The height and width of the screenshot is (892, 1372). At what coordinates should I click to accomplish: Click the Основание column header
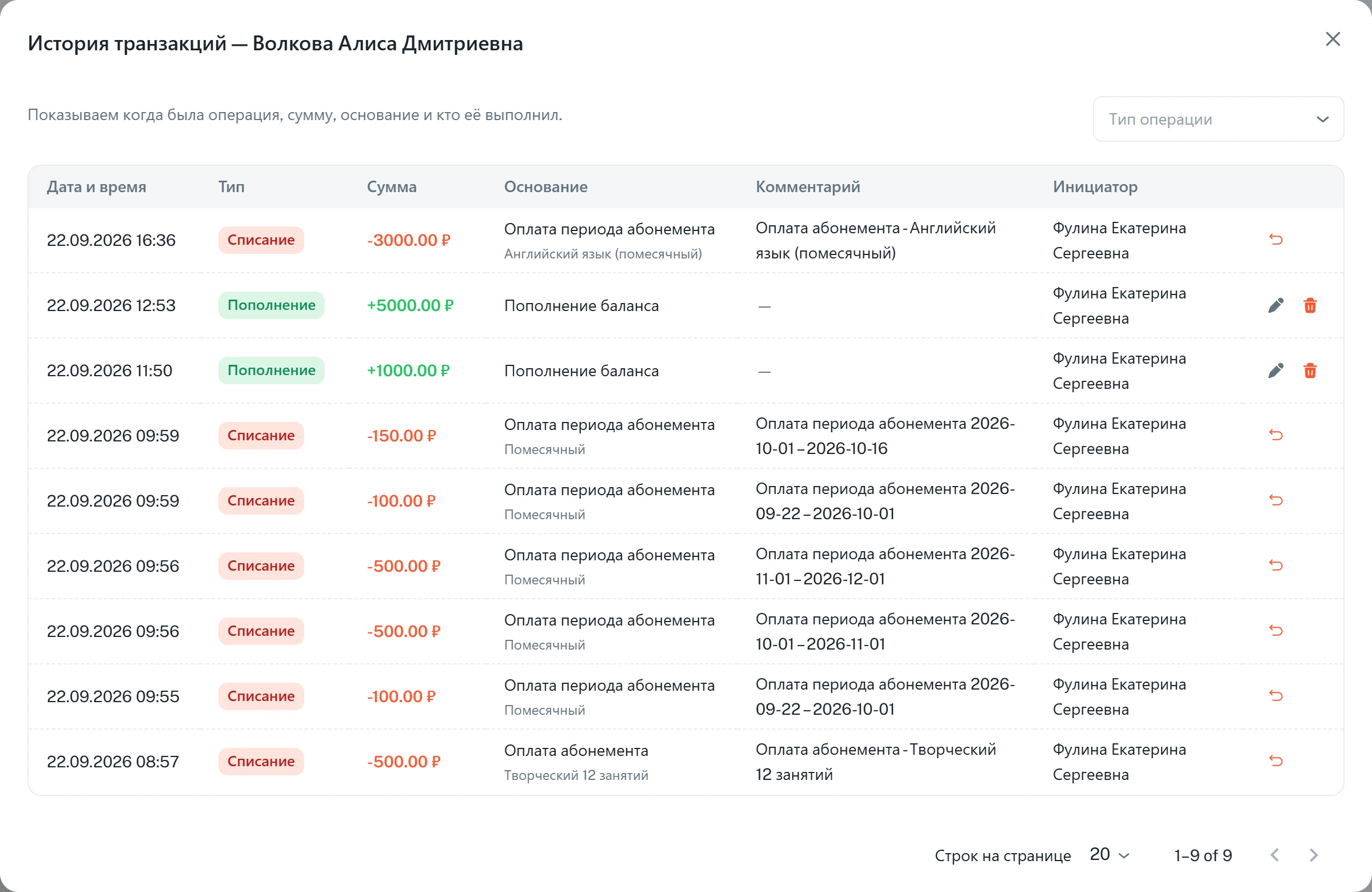[x=545, y=187]
